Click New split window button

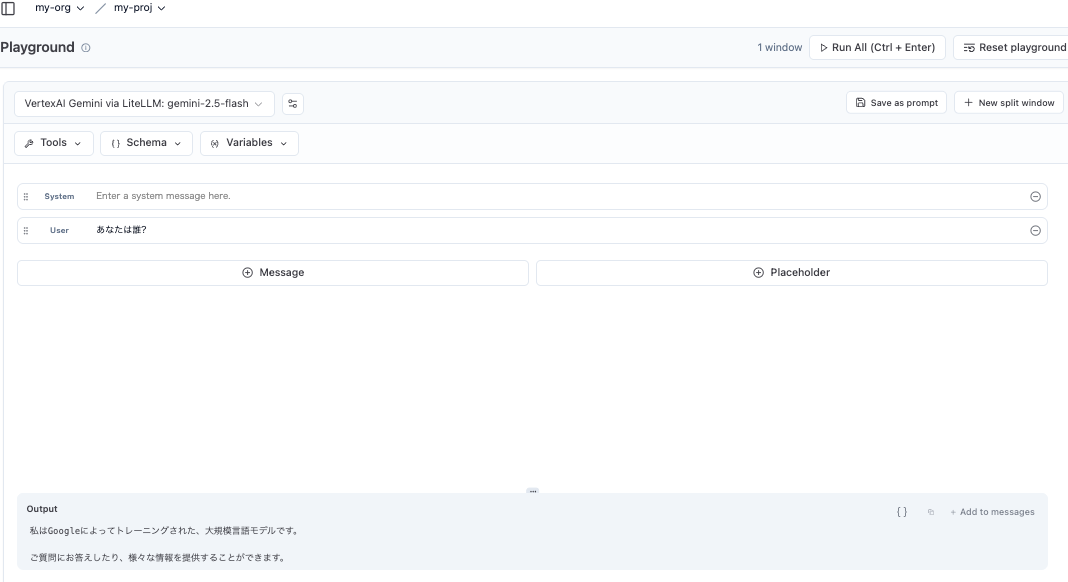point(1009,103)
